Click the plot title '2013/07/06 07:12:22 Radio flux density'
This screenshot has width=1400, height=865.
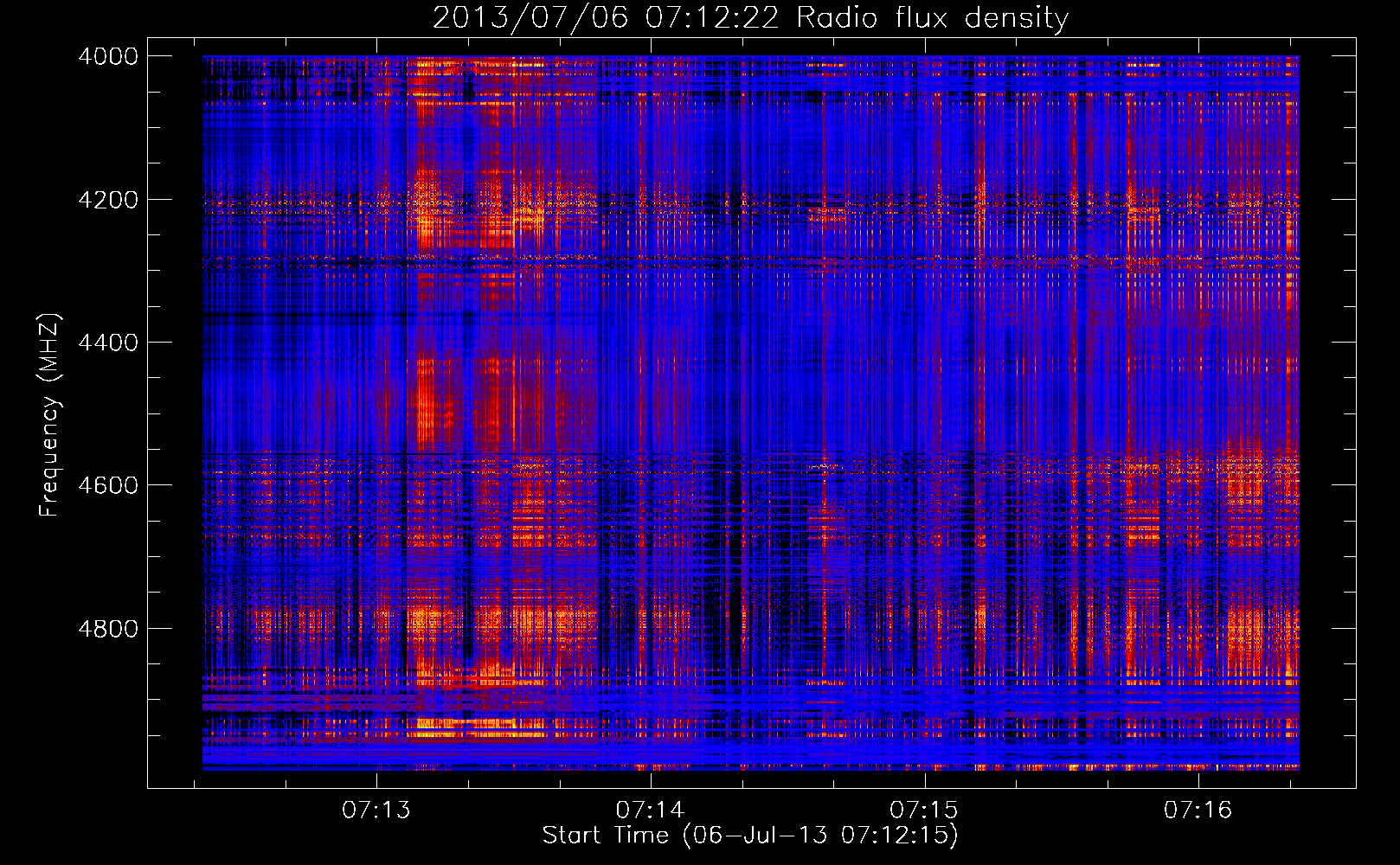tap(750, 18)
